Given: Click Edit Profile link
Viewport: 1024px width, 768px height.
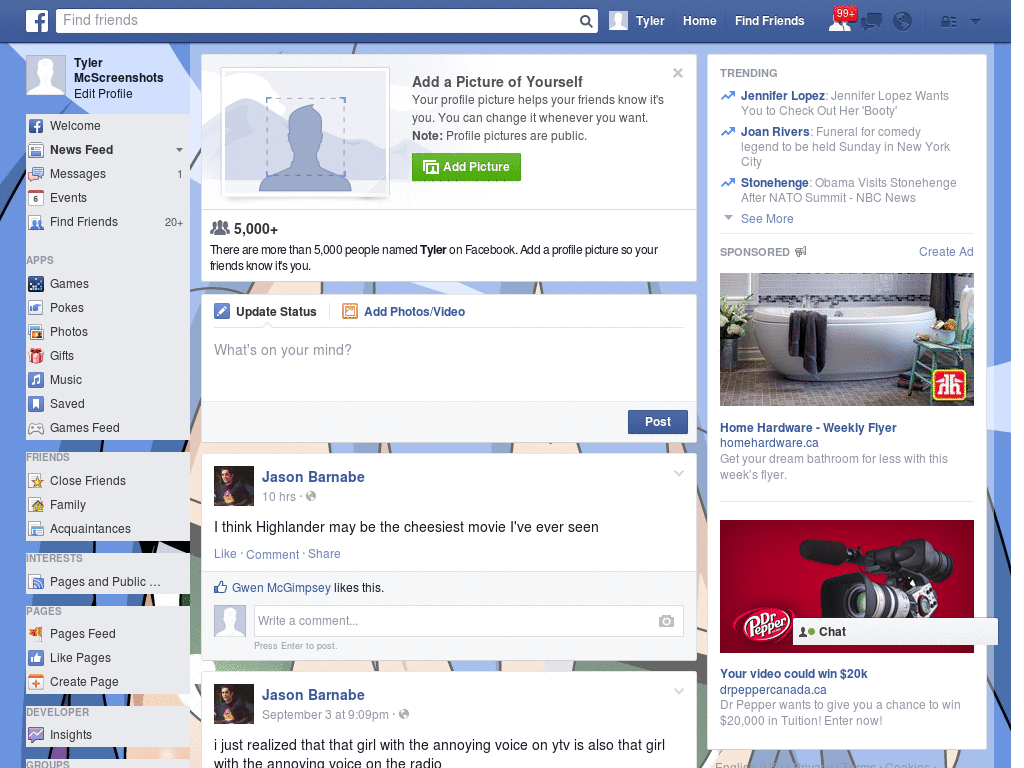Looking at the screenshot, I should (x=103, y=94).
